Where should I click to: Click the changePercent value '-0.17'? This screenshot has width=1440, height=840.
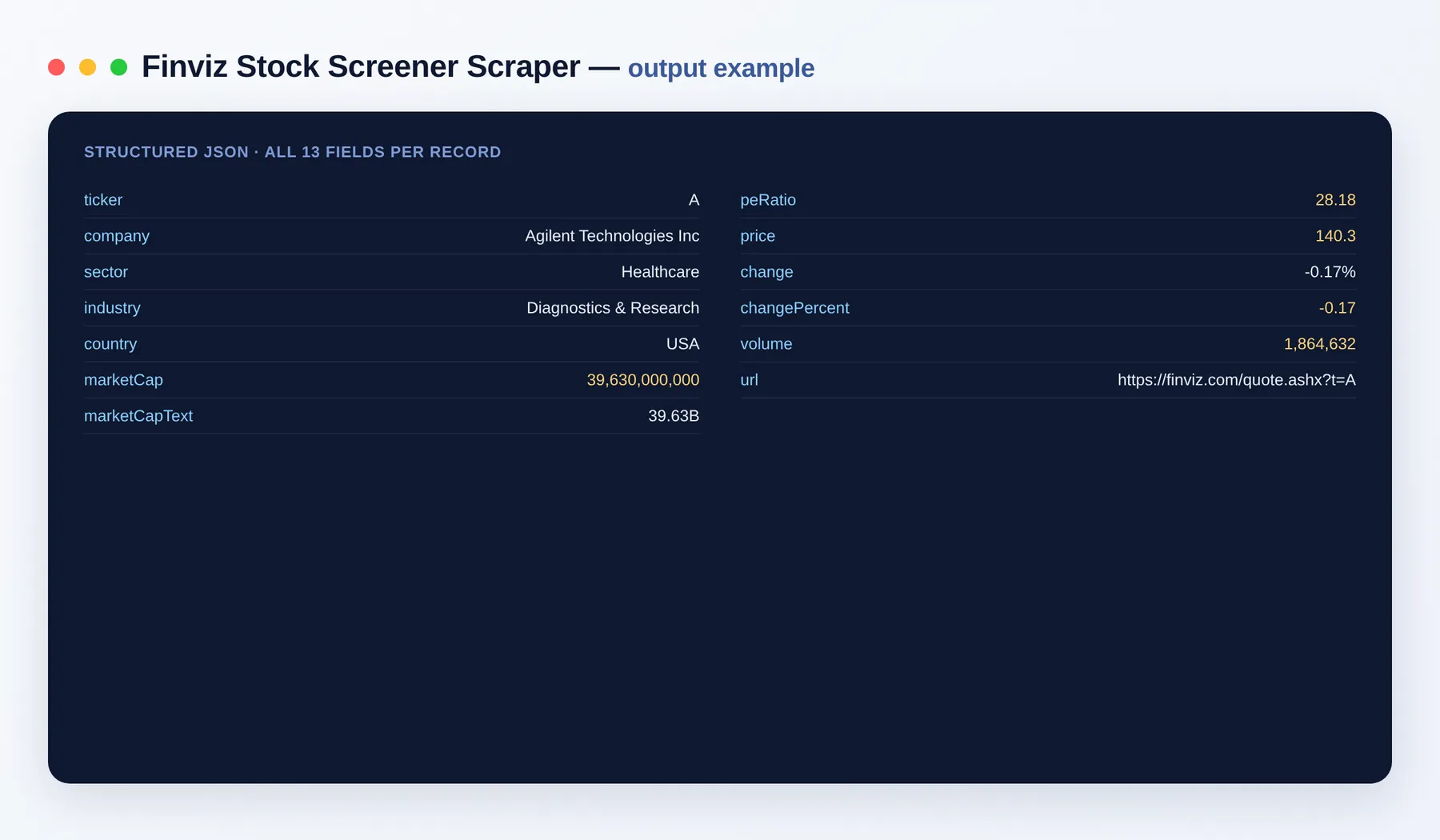coord(1337,308)
